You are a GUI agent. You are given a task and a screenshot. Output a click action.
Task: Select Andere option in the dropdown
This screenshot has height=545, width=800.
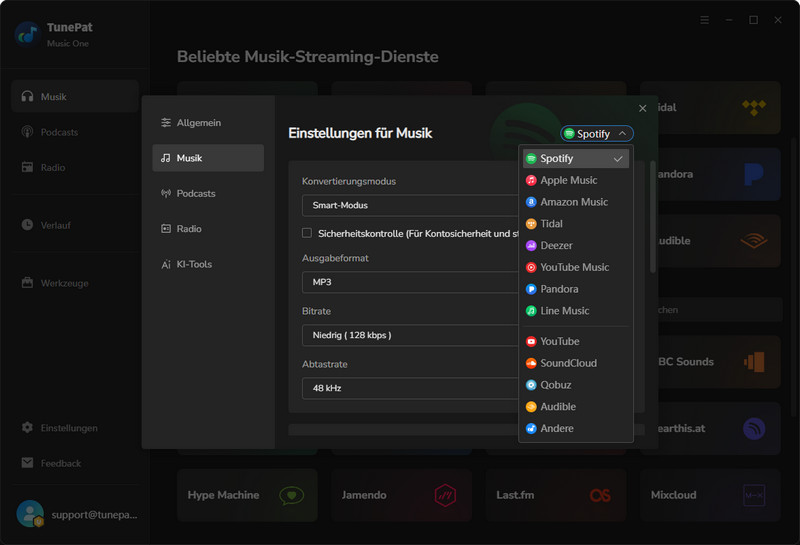click(x=576, y=429)
